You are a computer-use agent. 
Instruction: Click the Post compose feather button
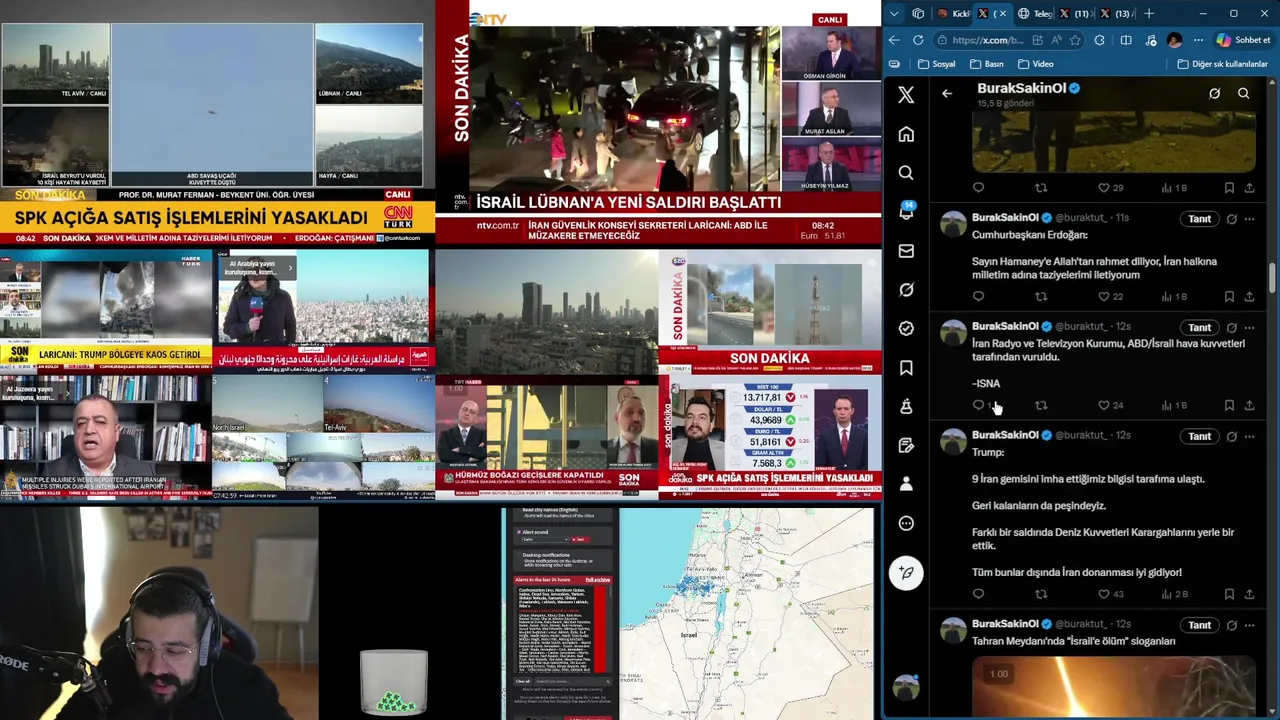pos(906,573)
